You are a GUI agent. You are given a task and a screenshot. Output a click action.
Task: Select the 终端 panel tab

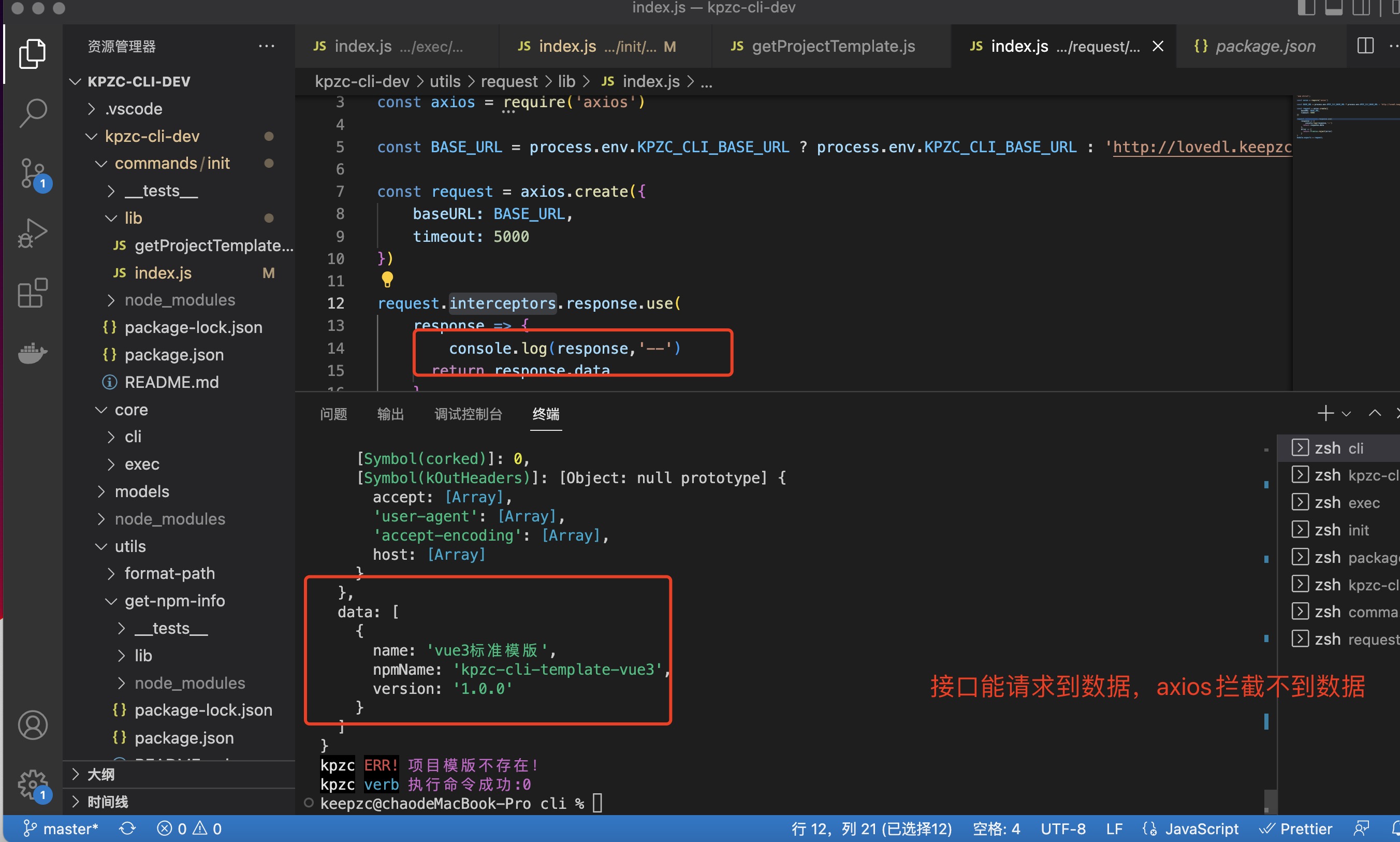point(546,414)
